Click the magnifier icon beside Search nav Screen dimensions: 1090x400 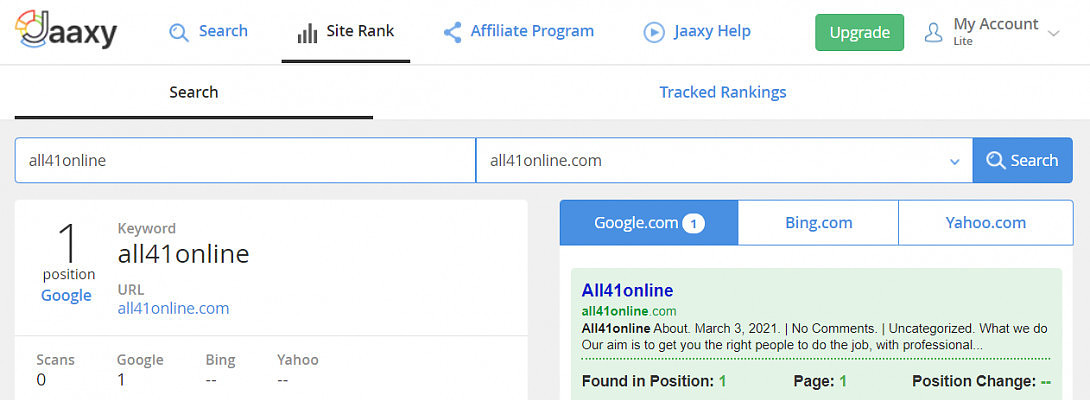pyautogui.click(x=179, y=32)
